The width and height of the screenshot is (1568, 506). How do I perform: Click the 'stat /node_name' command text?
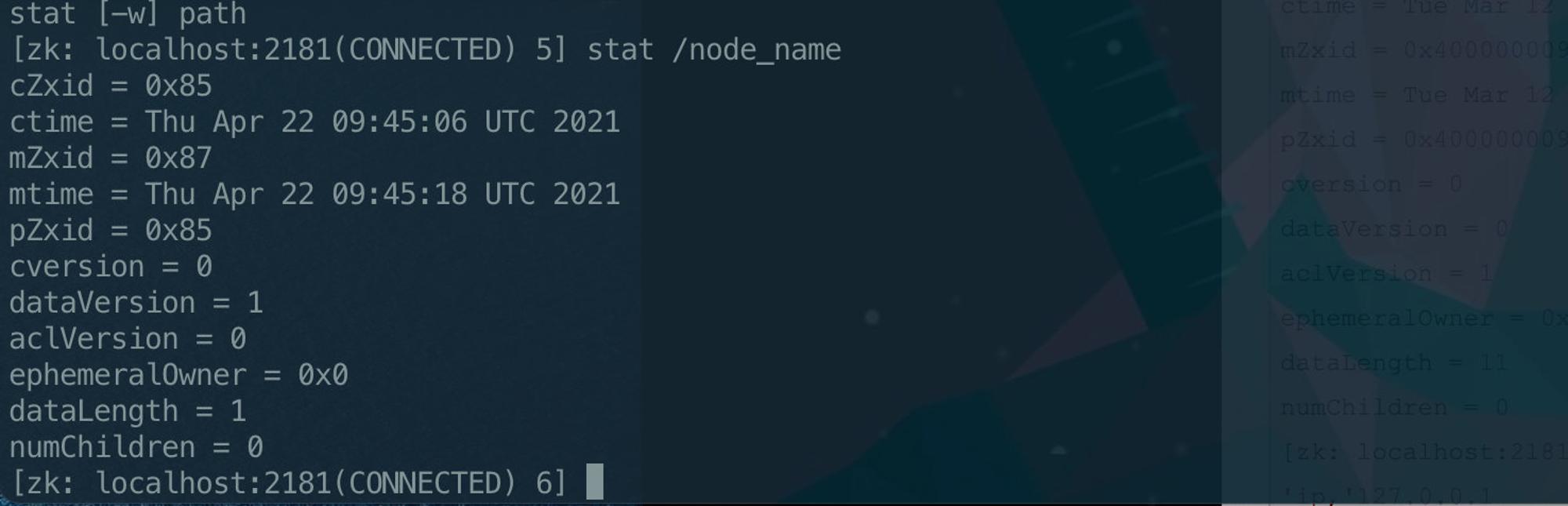click(x=713, y=50)
